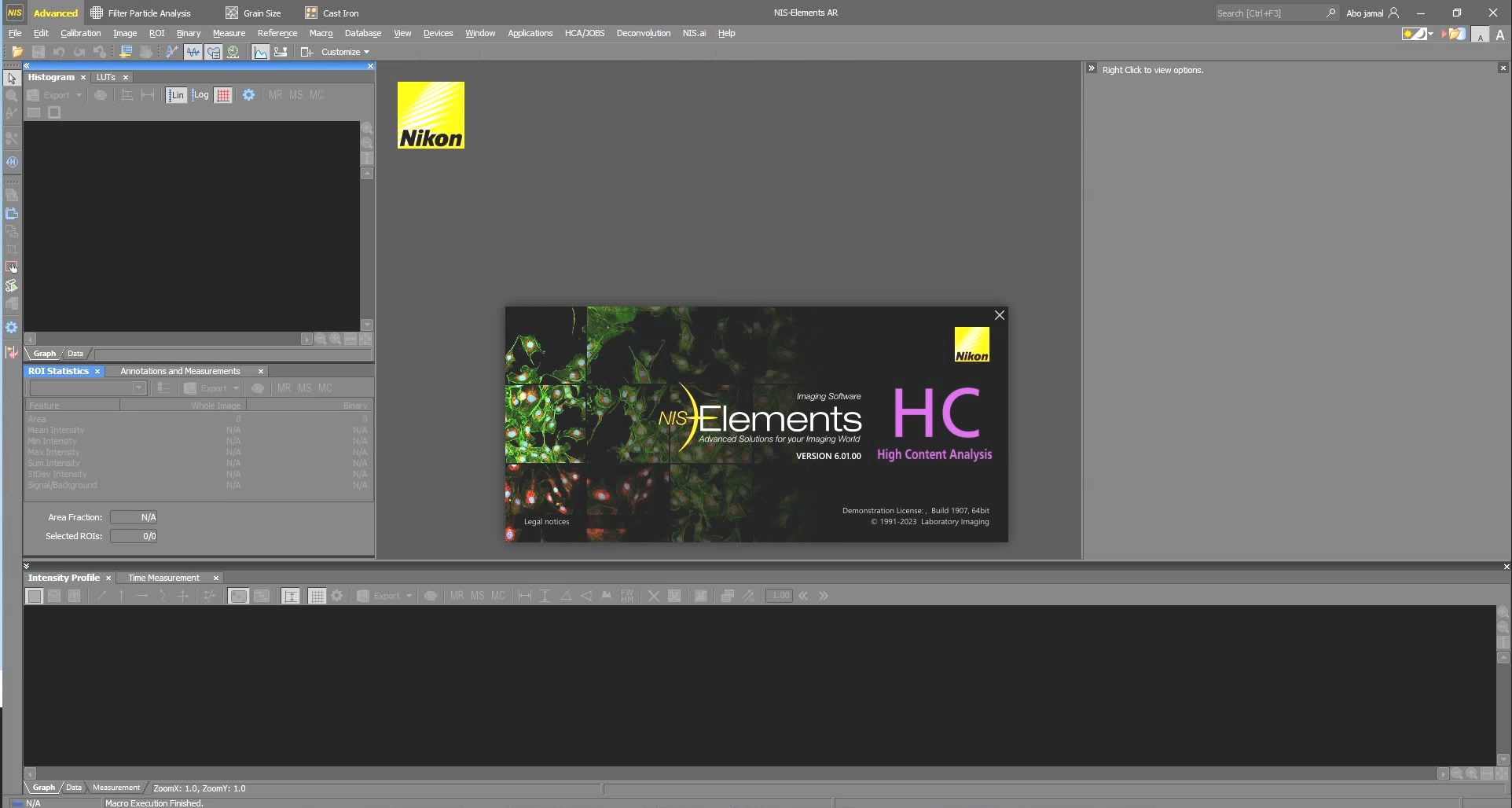Image resolution: width=1512 pixels, height=808 pixels.
Task: Click the next double chevron in Intensity Profile
Action: click(824, 596)
